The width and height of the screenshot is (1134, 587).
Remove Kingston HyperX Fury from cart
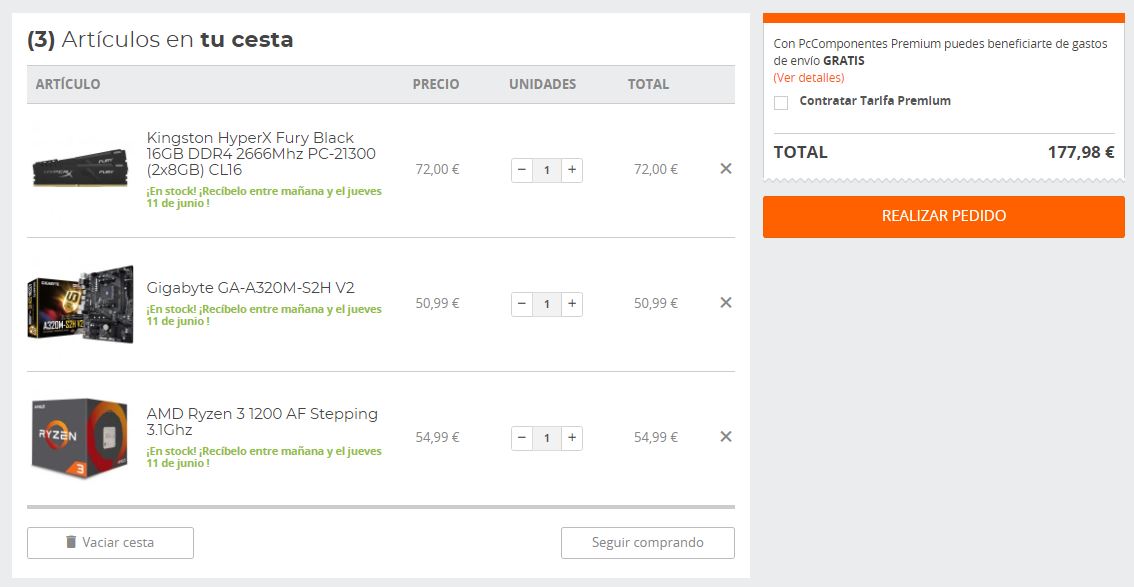point(726,169)
